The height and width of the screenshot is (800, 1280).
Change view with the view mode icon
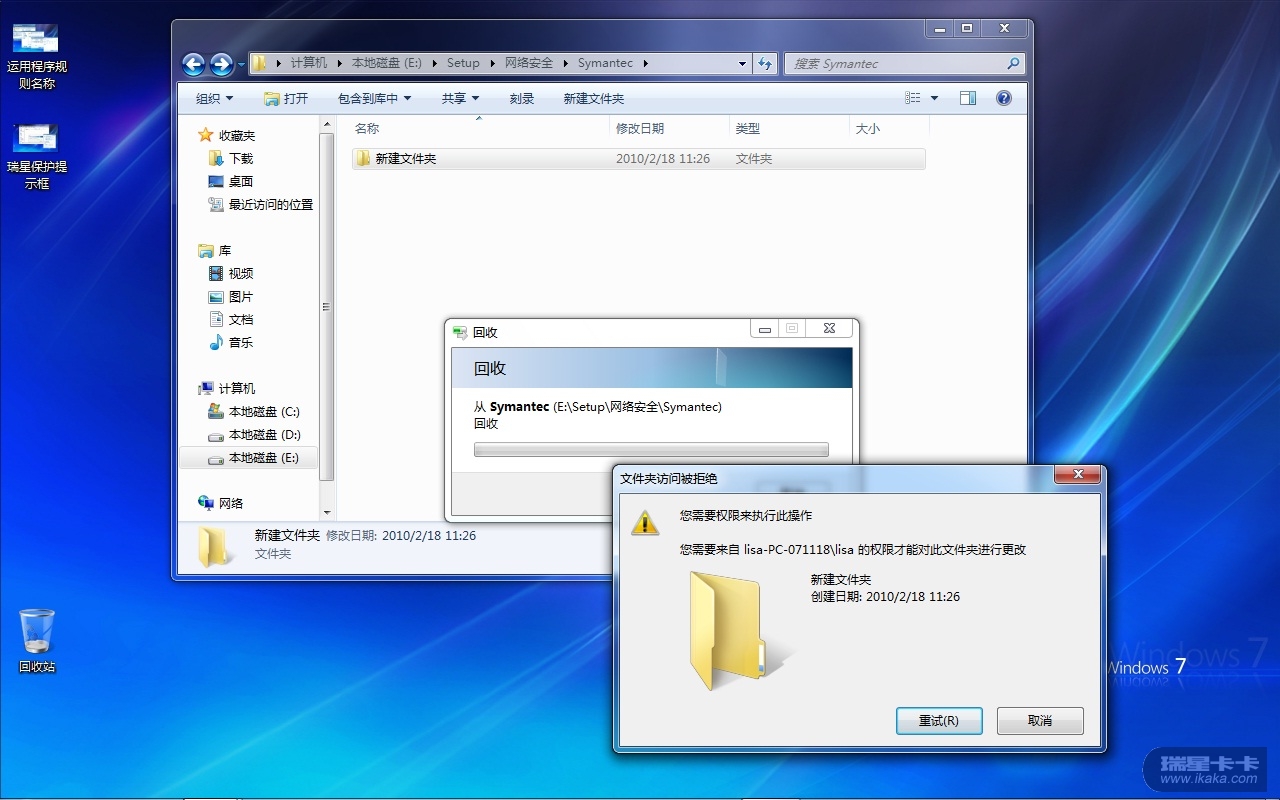tap(913, 98)
